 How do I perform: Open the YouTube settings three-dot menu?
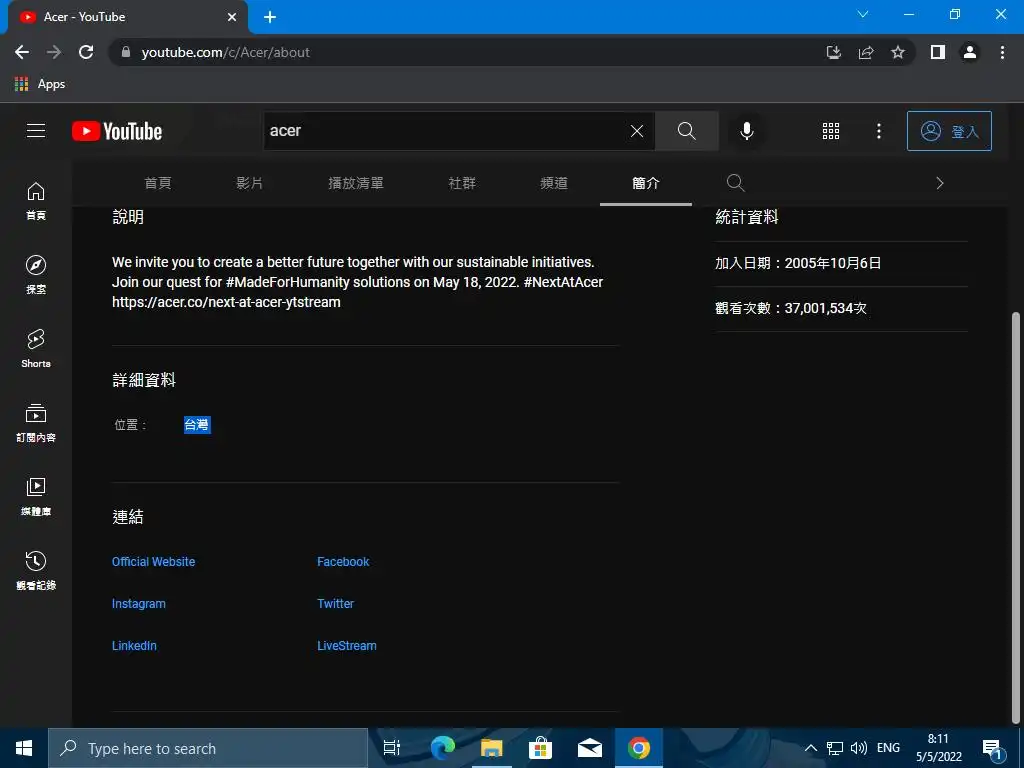[878, 131]
